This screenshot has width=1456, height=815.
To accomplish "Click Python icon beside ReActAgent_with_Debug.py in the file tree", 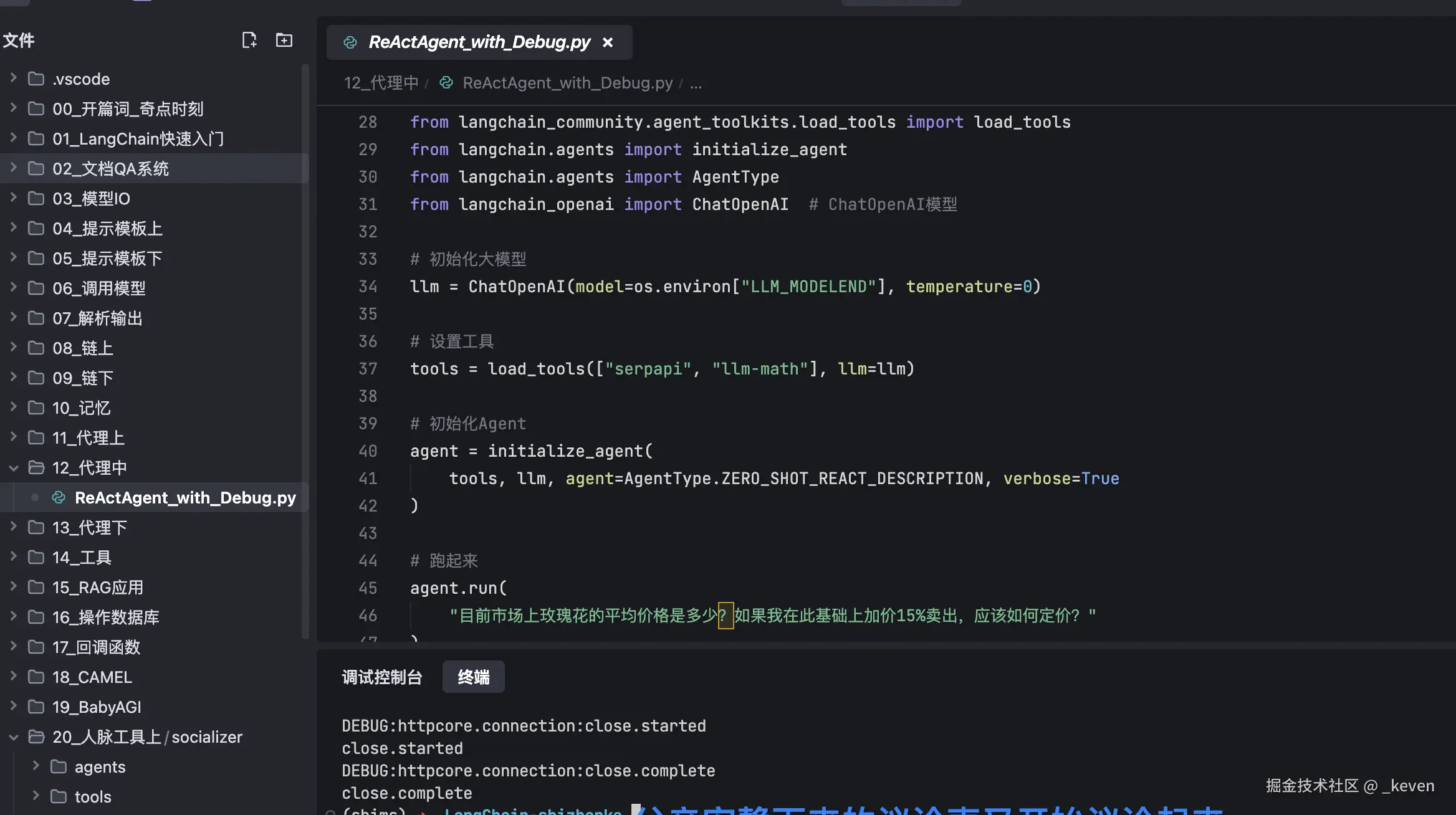I will click(59, 497).
